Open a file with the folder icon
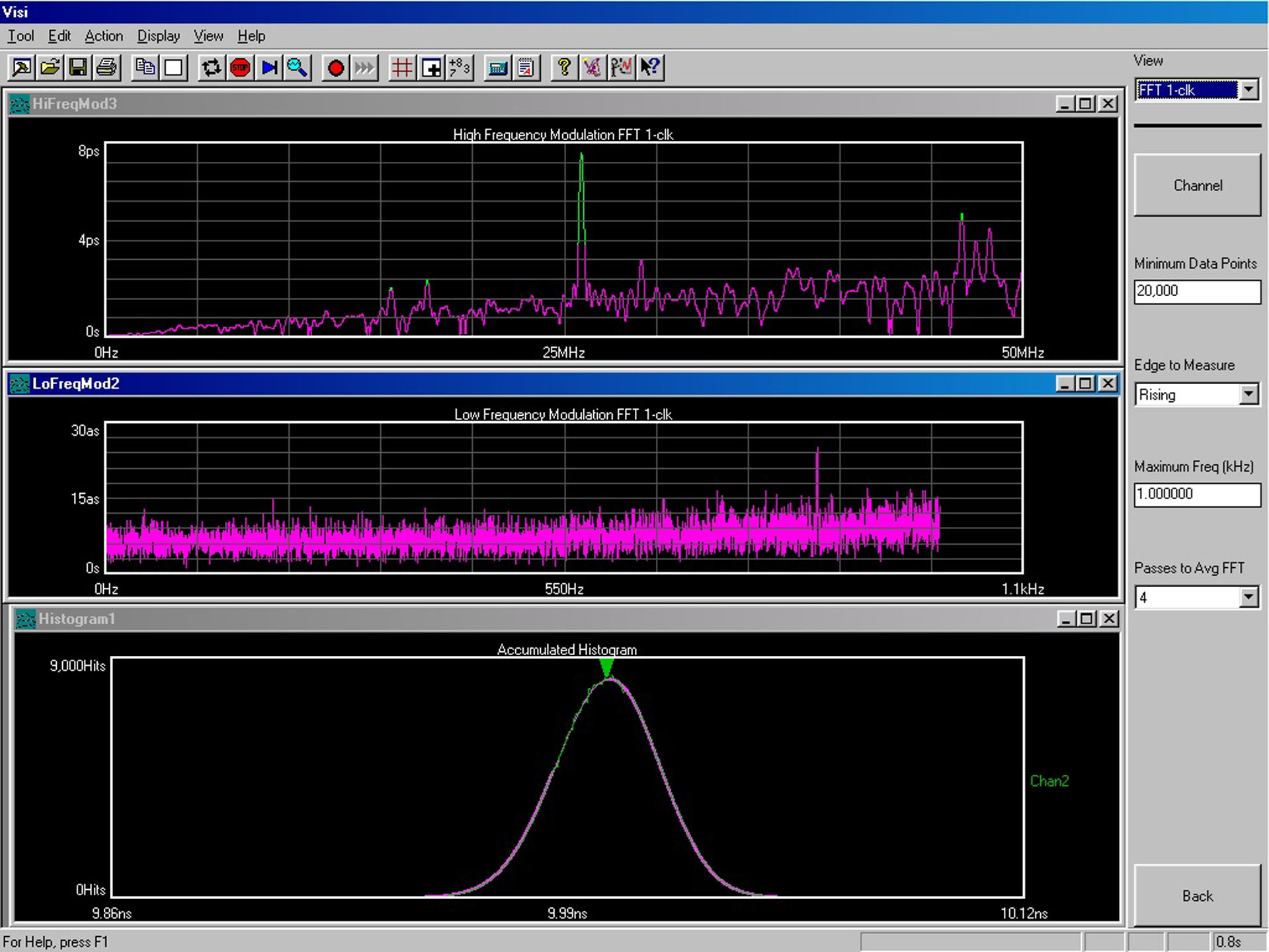Screen dimensions: 1269x952 pyautogui.click(x=50, y=67)
